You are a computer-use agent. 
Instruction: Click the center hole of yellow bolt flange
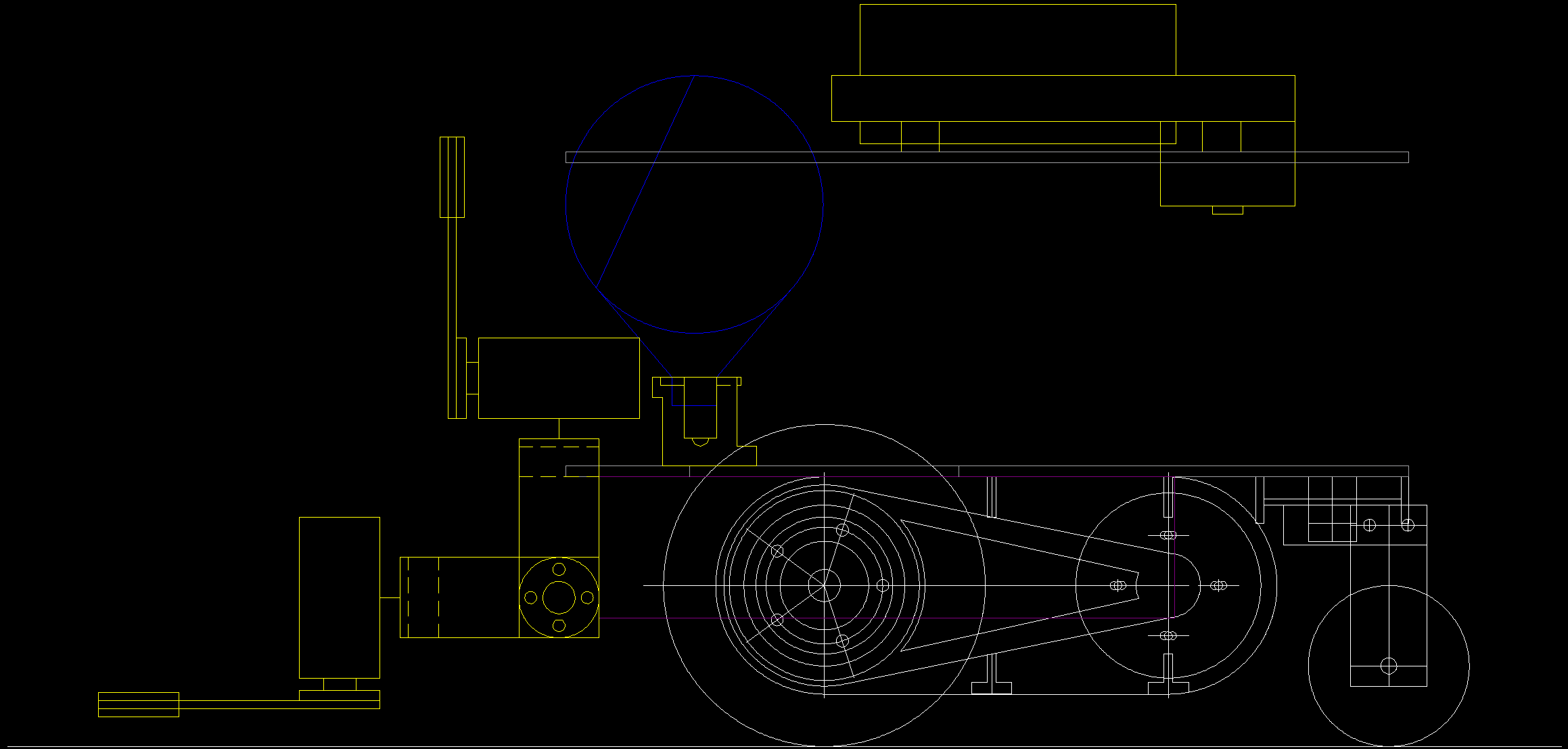coord(559,597)
